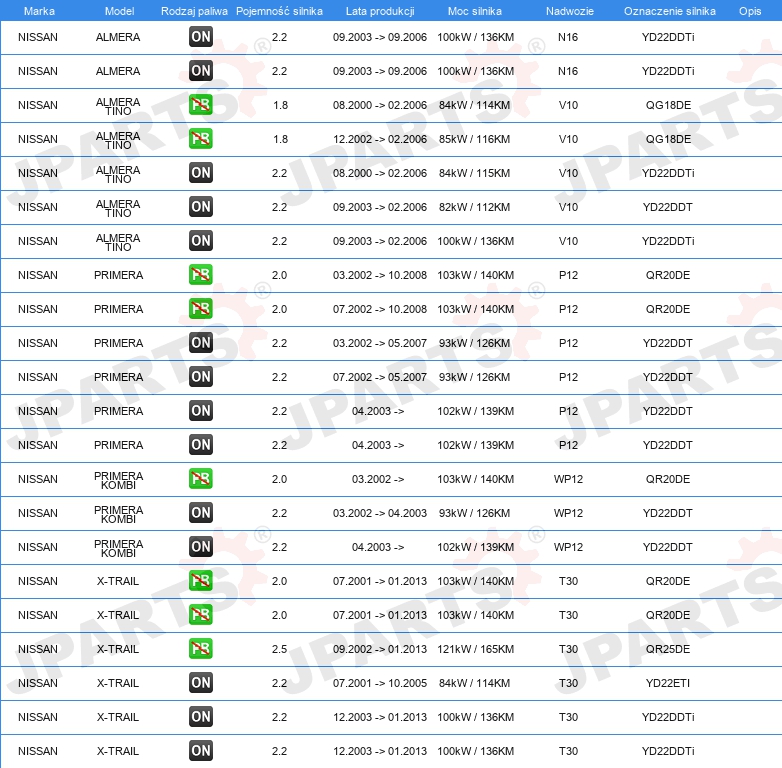The width and height of the screenshot is (782, 768).
Task: Click the T30 body code in the YD22ETI row
Action: click(568, 683)
